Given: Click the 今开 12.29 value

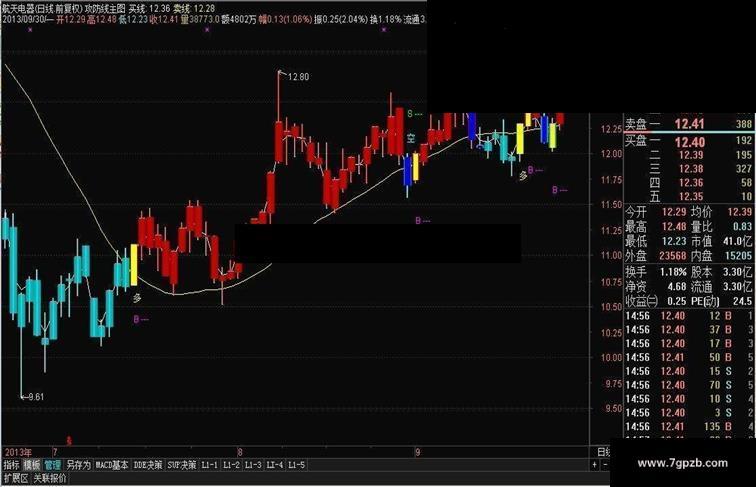Looking at the screenshot, I should [674, 212].
